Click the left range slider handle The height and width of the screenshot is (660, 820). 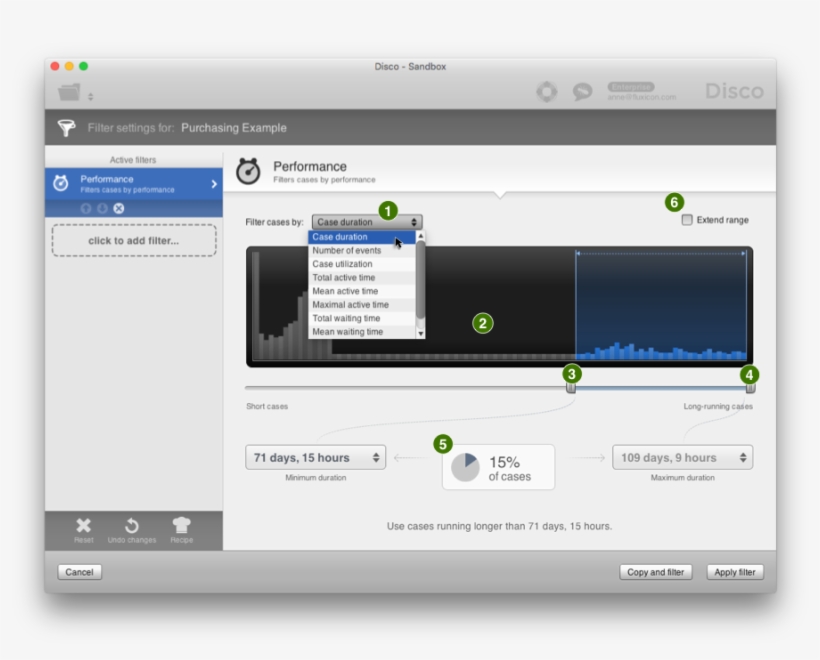(x=571, y=388)
